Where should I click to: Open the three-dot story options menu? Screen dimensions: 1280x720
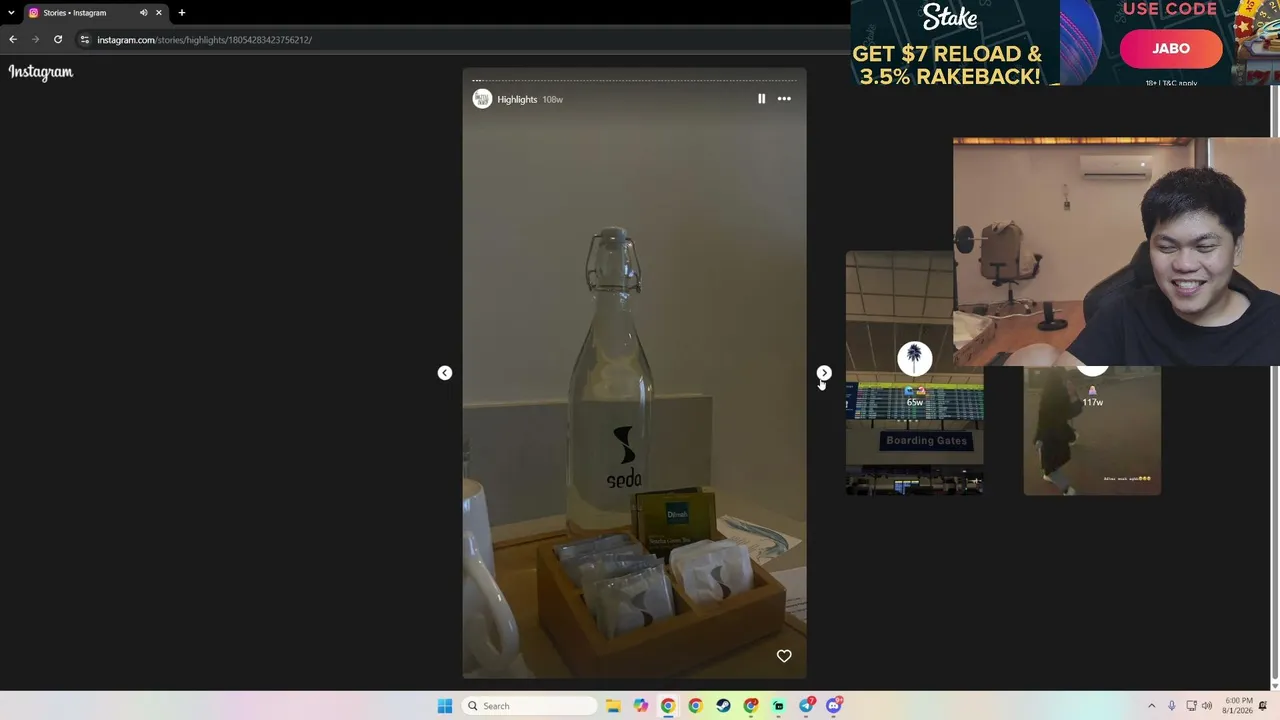784,99
